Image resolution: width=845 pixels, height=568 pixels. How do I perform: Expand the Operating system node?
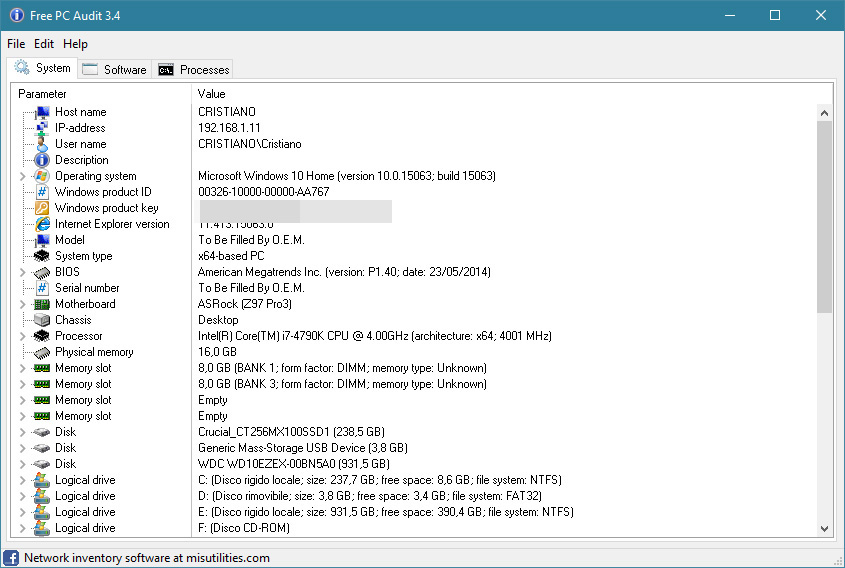23,176
